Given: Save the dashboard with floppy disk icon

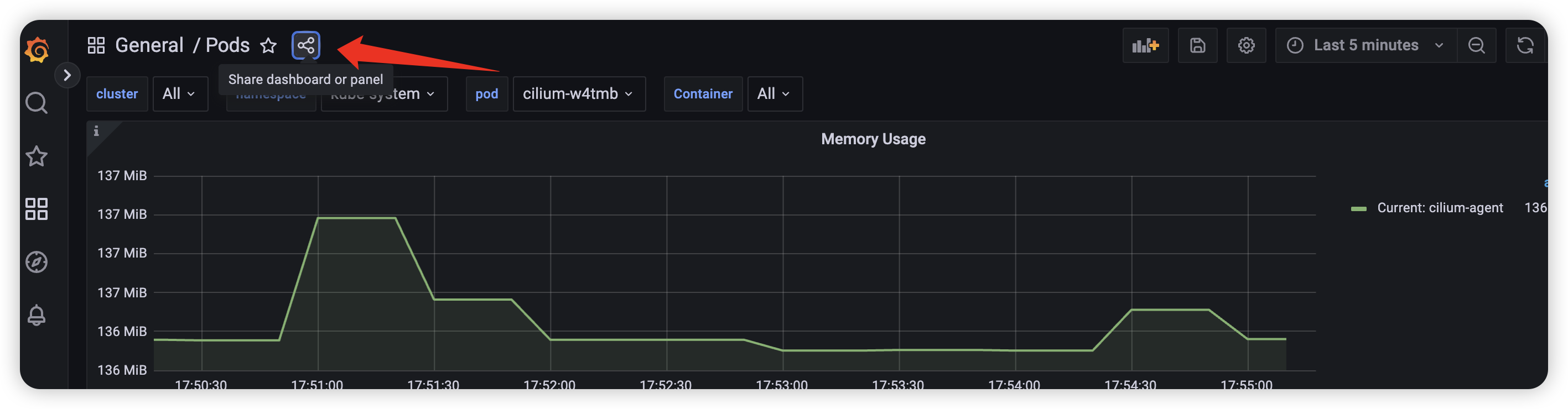Looking at the screenshot, I should click(x=1197, y=45).
